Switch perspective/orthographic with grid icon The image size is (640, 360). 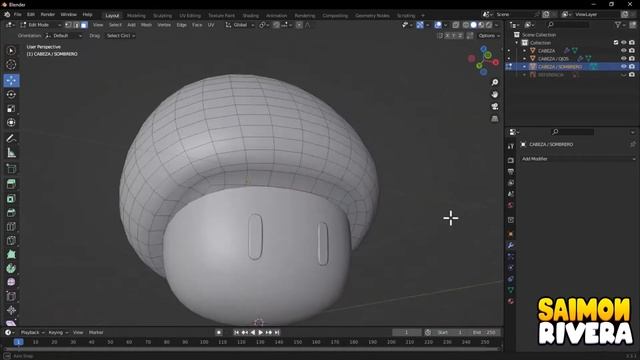[495, 119]
